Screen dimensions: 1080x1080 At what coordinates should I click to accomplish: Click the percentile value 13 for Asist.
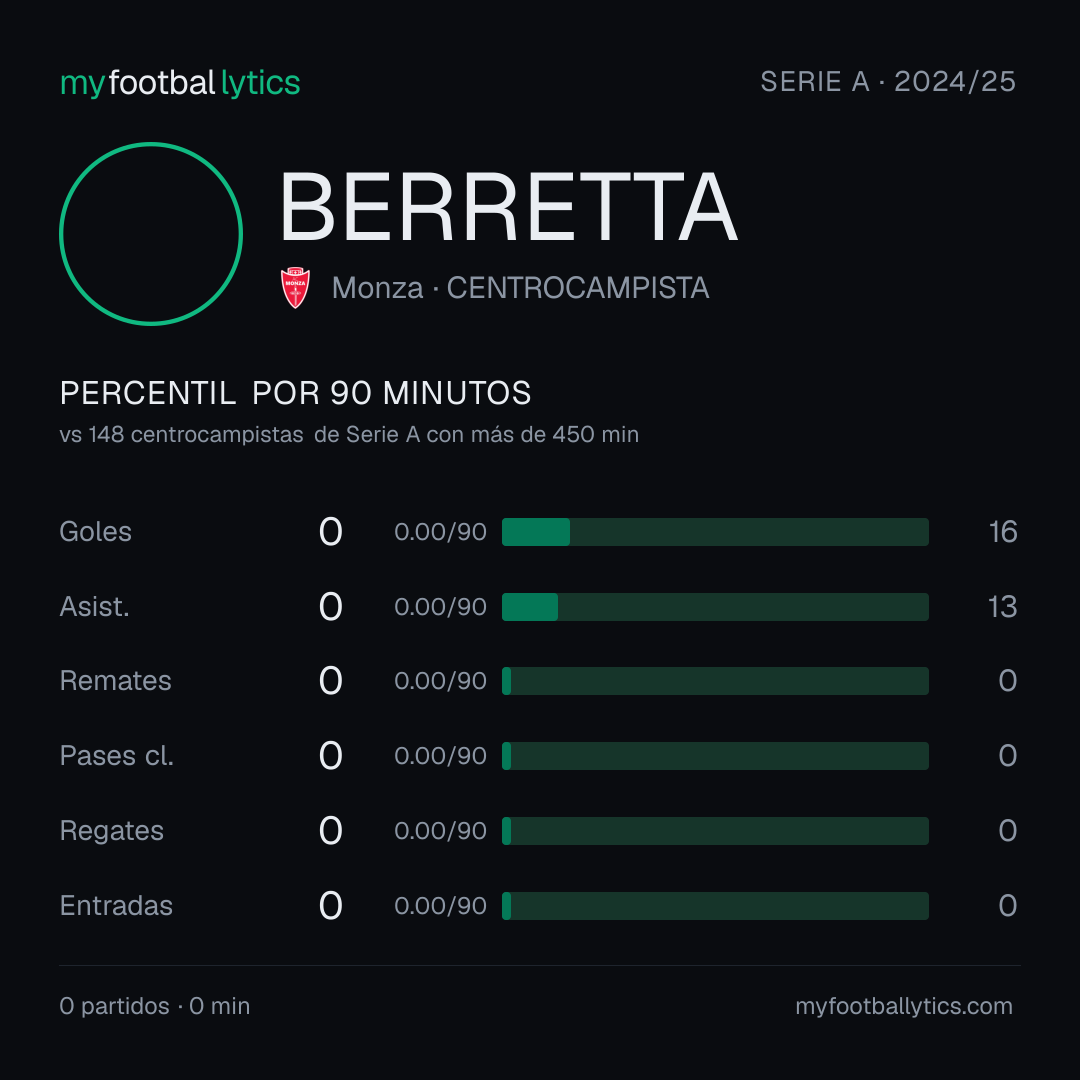(1002, 607)
